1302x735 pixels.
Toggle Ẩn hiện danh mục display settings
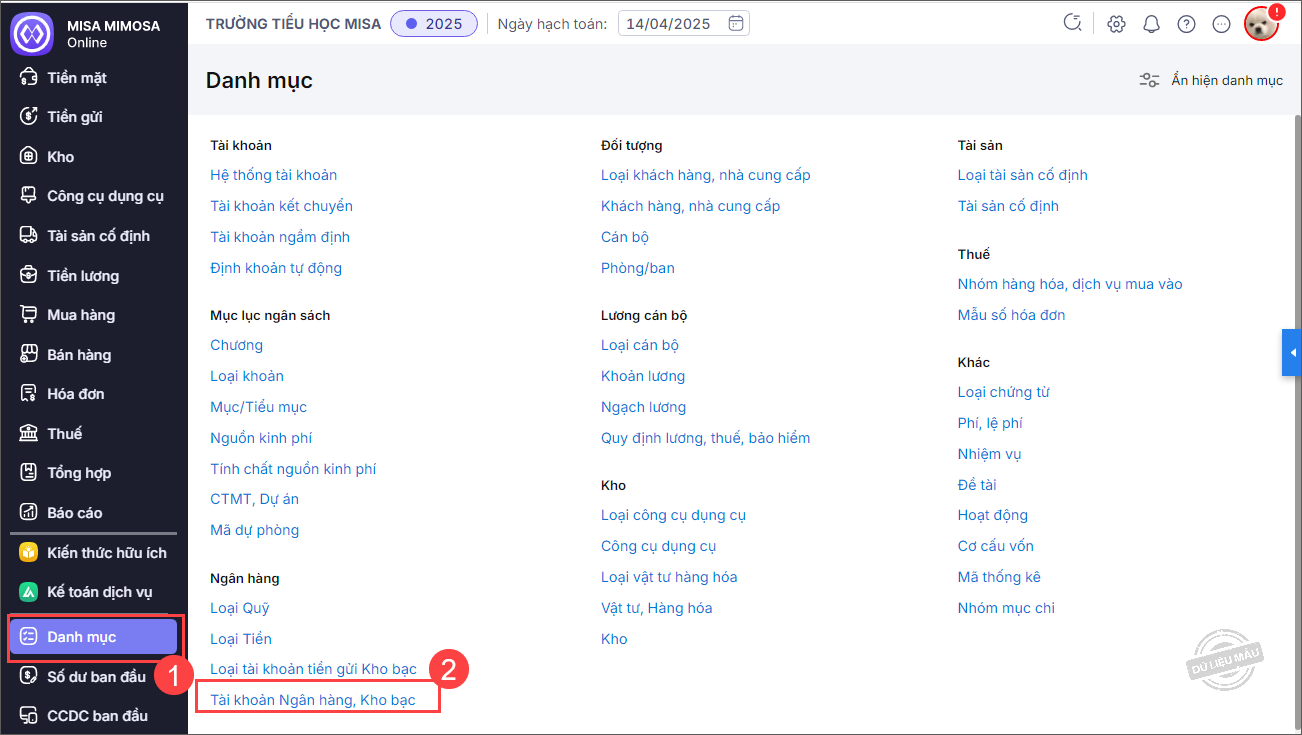click(x=1211, y=80)
